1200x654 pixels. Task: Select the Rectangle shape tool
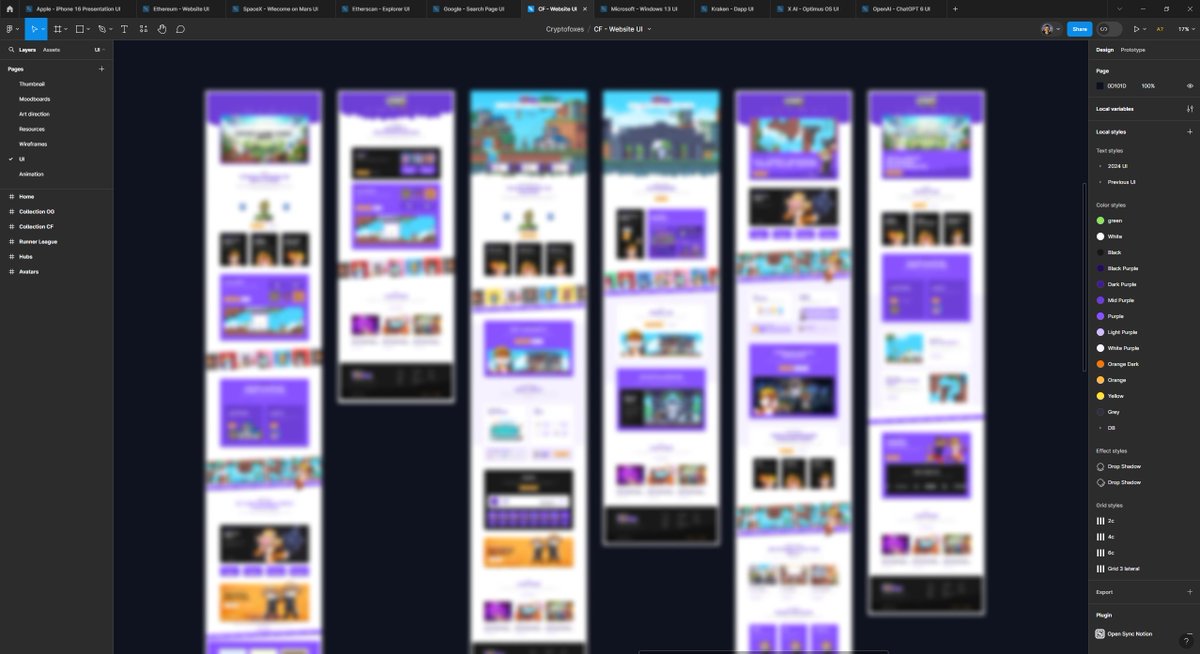click(80, 29)
